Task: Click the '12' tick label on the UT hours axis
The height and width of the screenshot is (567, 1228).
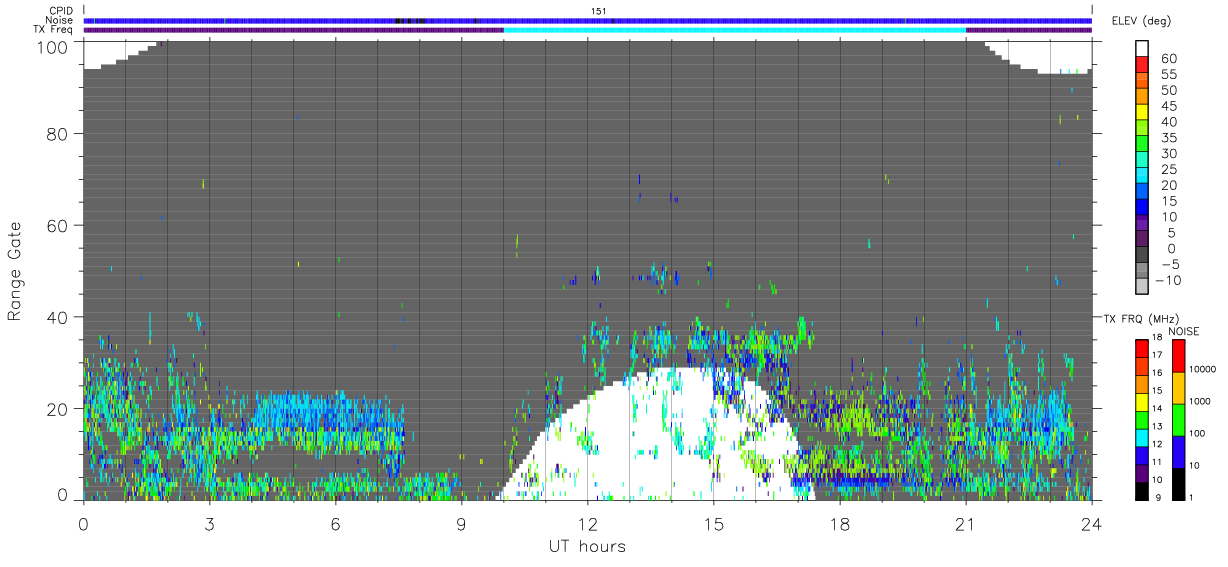Action: tap(588, 523)
